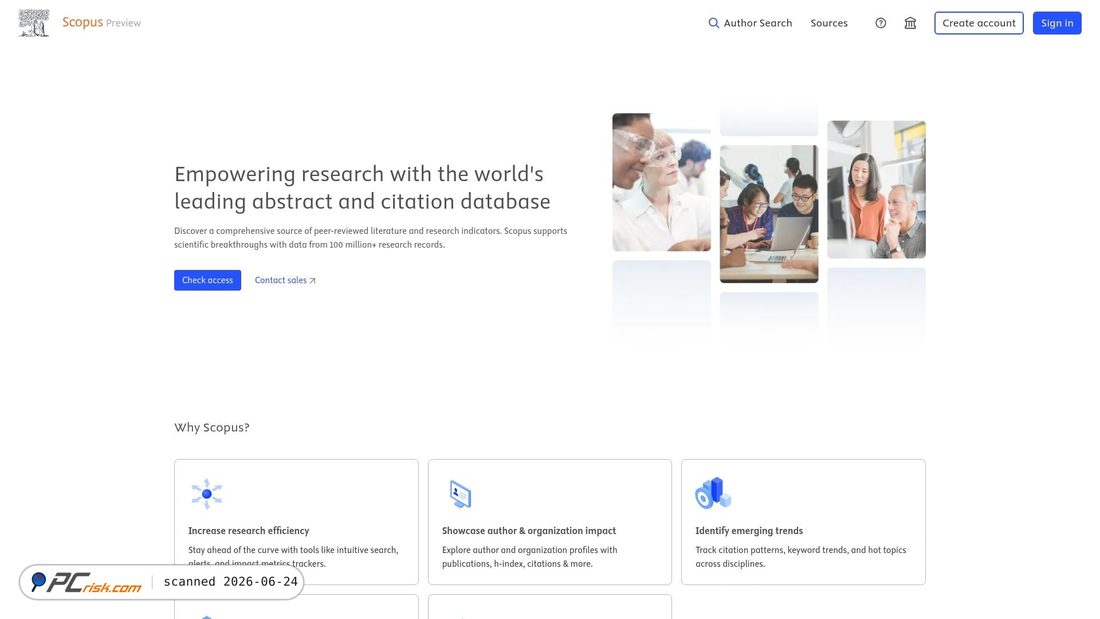Select Increase research efficiency heading
The height and width of the screenshot is (619, 1100).
(x=248, y=531)
